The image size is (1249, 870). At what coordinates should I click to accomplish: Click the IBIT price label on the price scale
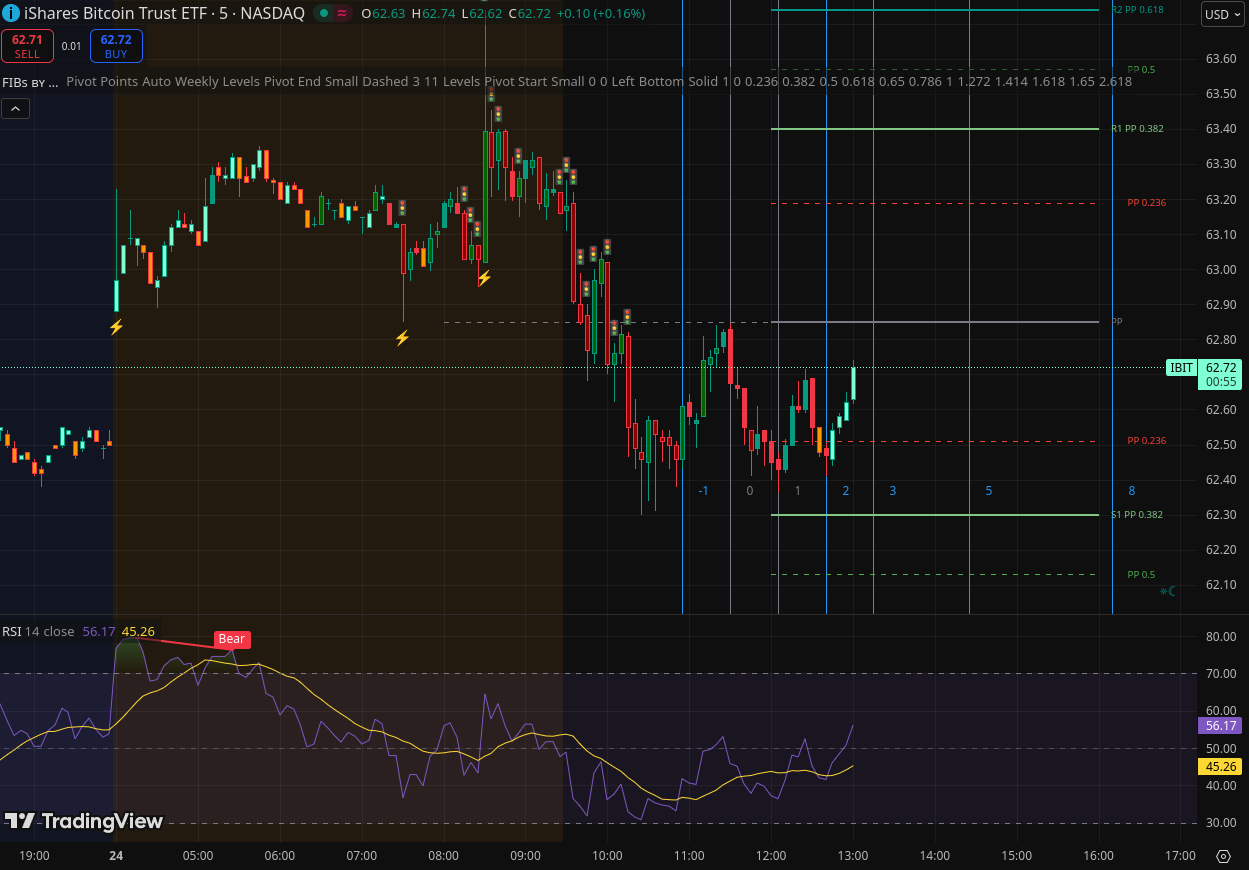[1182, 368]
